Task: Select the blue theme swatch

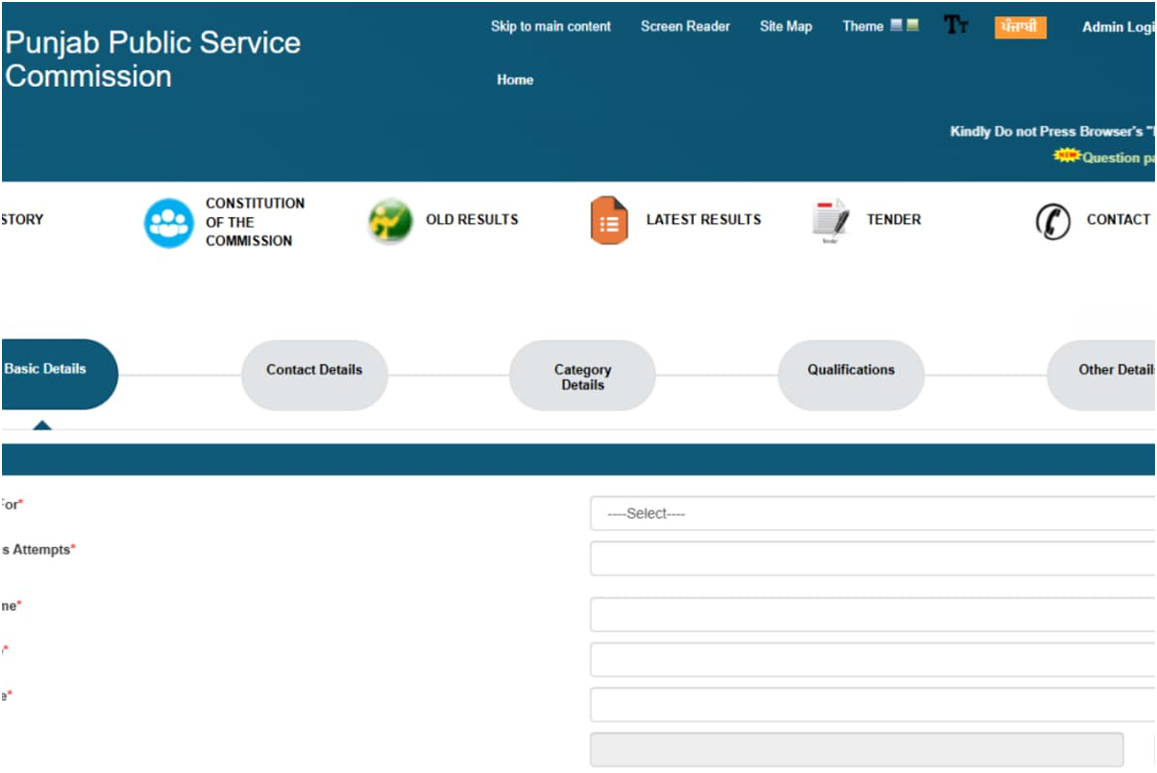Action: coord(896,26)
